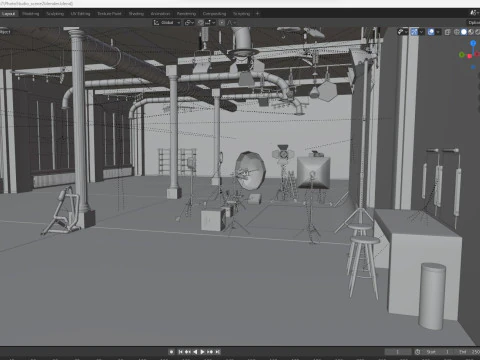Switch to wireframe viewport shading
This screenshot has height=360, width=480.
pos(457,32)
